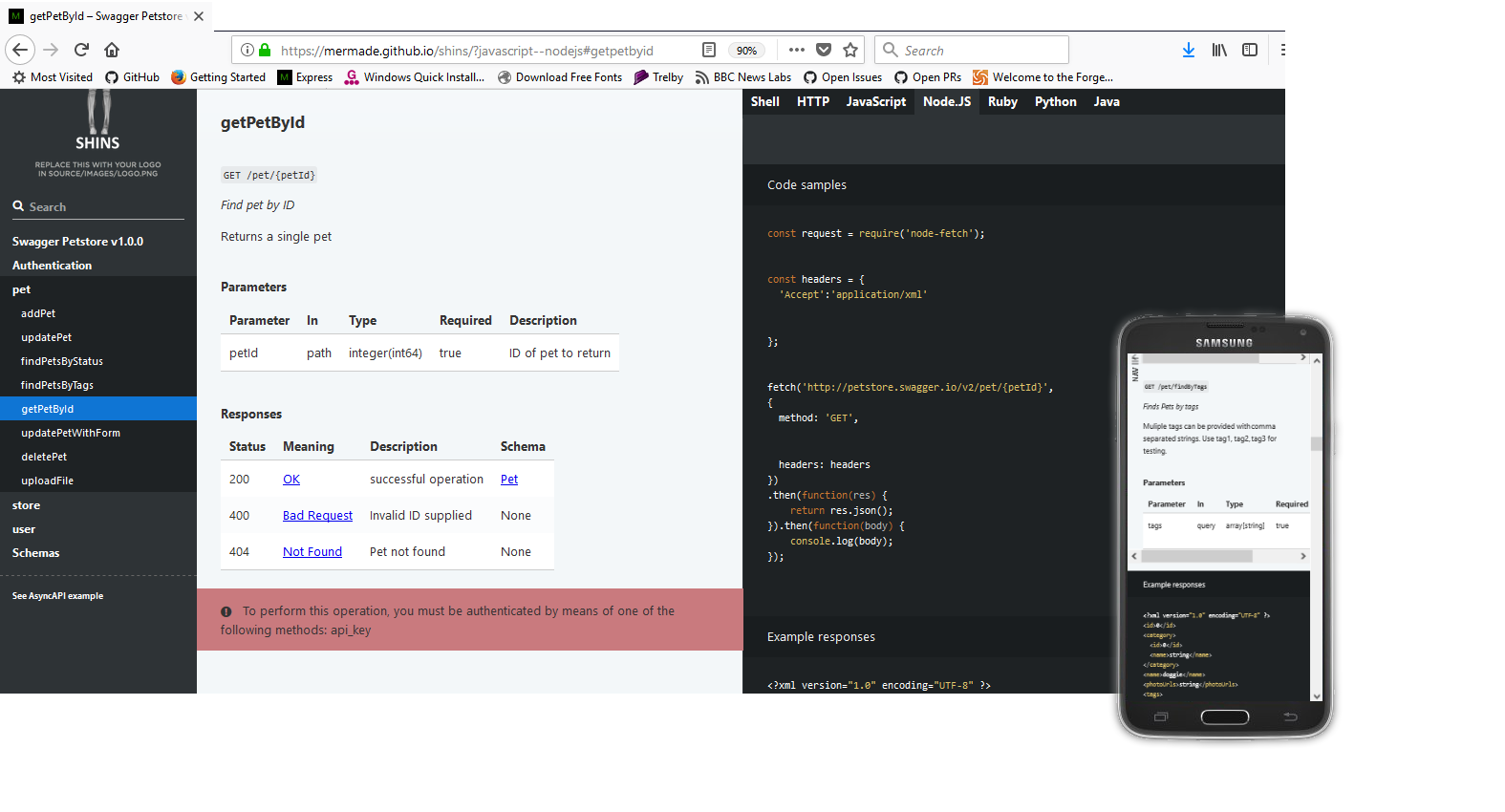This screenshot has height=812, width=1505.
Task: Open the Getting Started bookmark
Action: (x=218, y=77)
